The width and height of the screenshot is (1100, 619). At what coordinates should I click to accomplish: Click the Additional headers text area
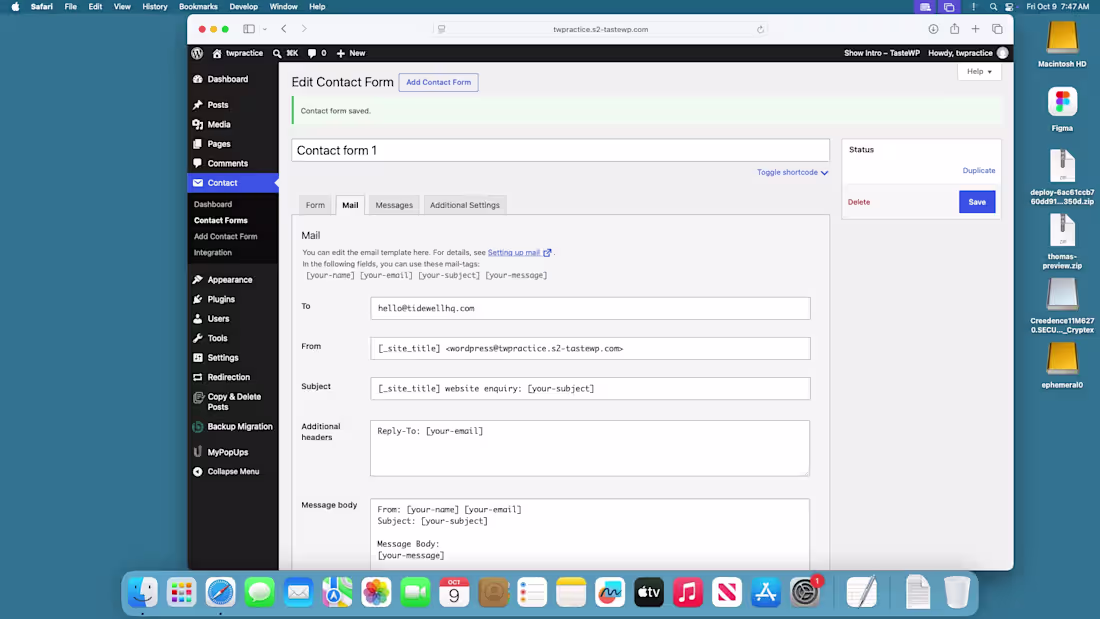[x=590, y=448]
